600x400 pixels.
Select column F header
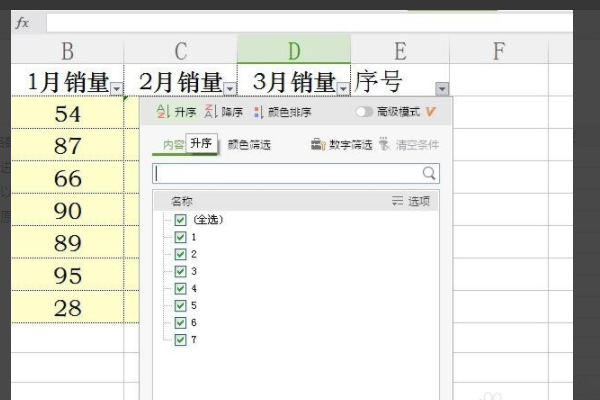pyautogui.click(x=499, y=50)
